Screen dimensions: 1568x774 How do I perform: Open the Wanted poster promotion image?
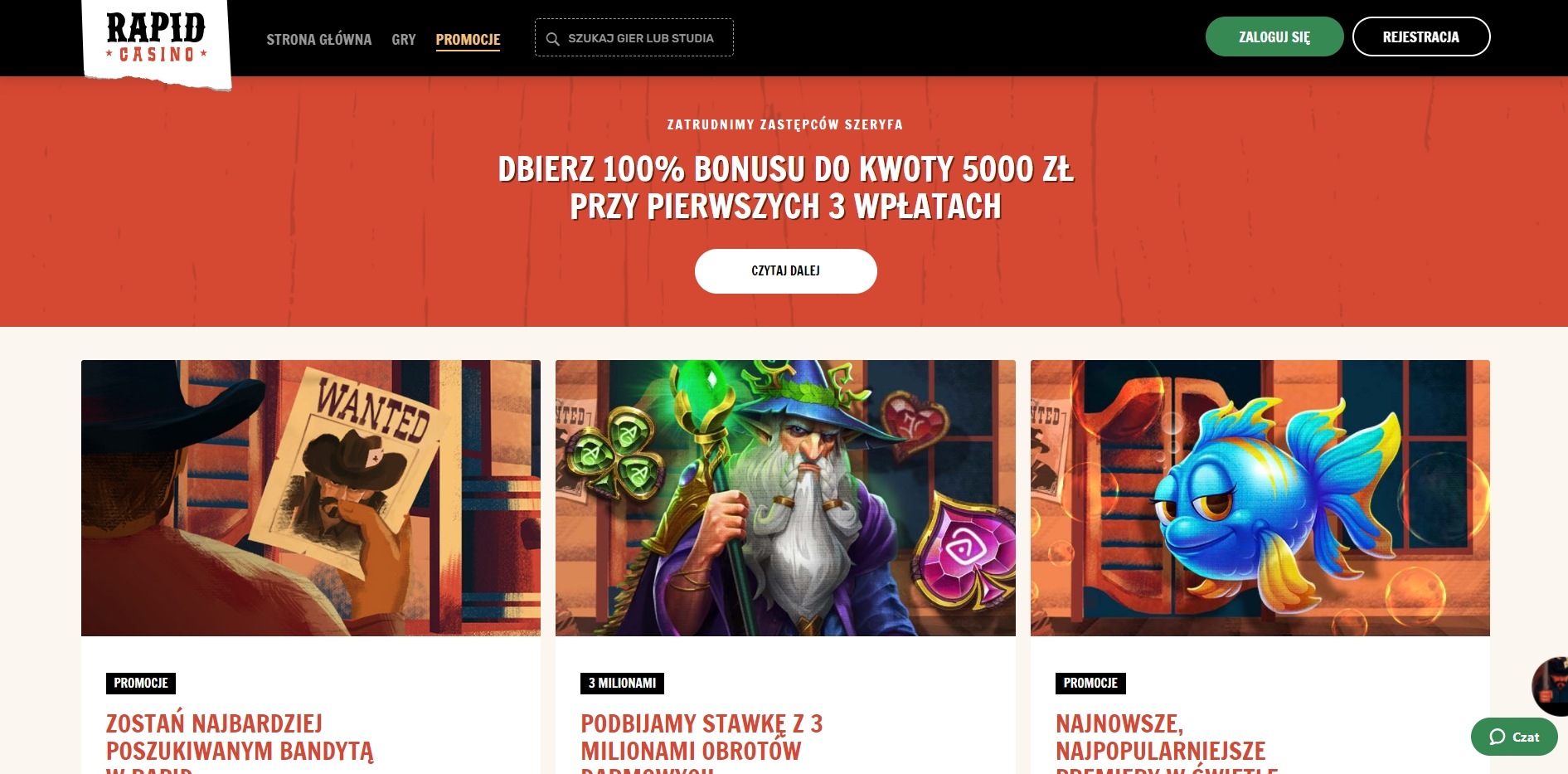coord(311,498)
